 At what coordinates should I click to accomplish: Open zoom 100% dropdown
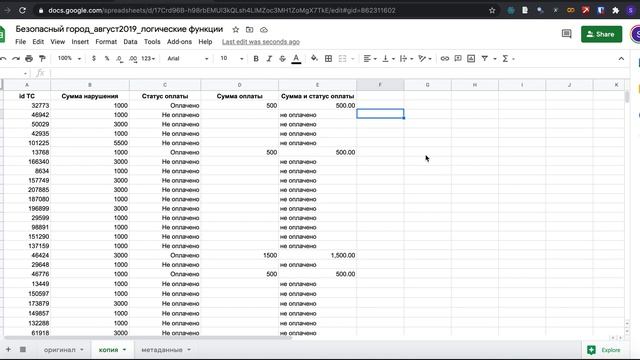coord(69,59)
